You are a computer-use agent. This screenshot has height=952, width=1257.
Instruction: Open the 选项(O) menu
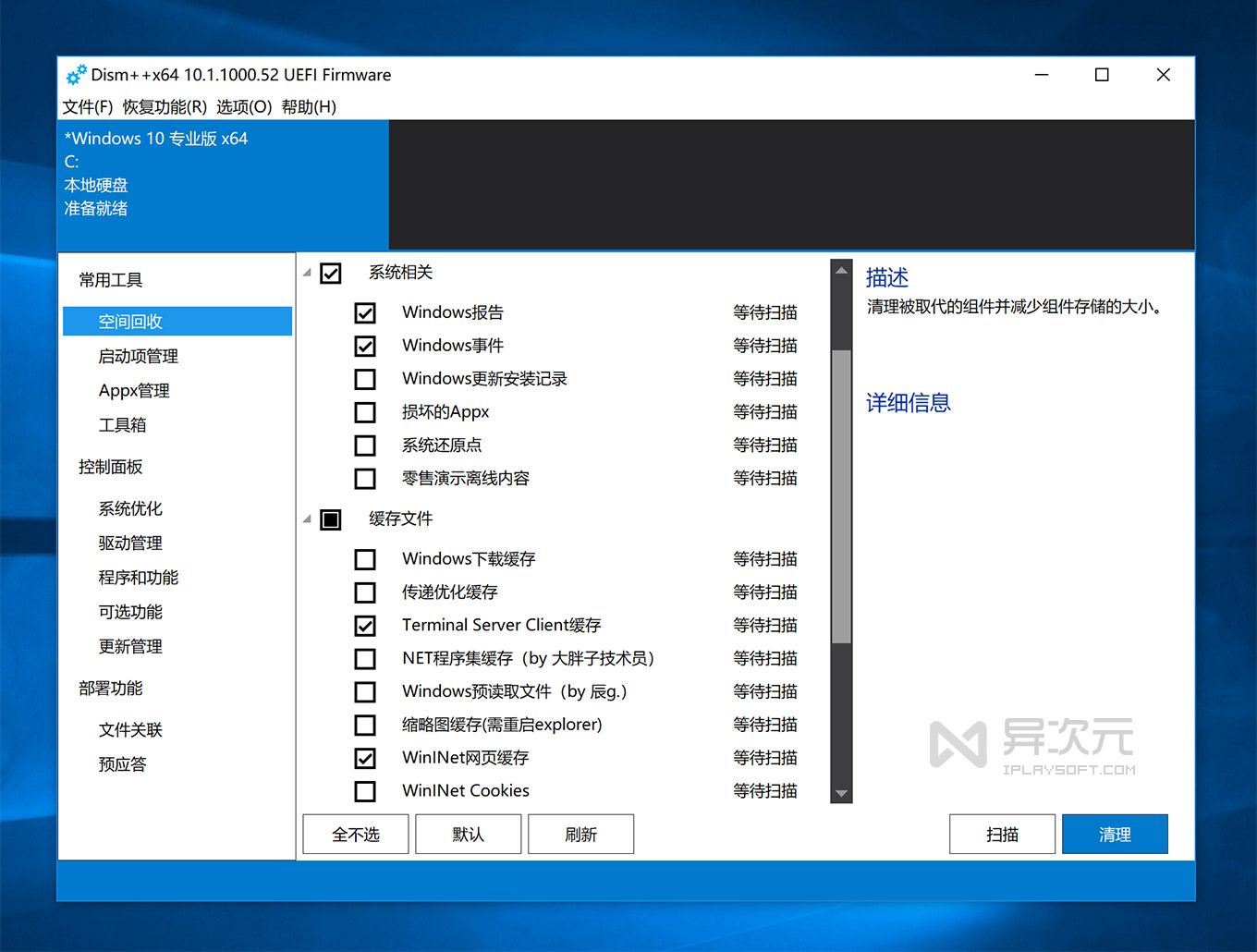tap(244, 107)
